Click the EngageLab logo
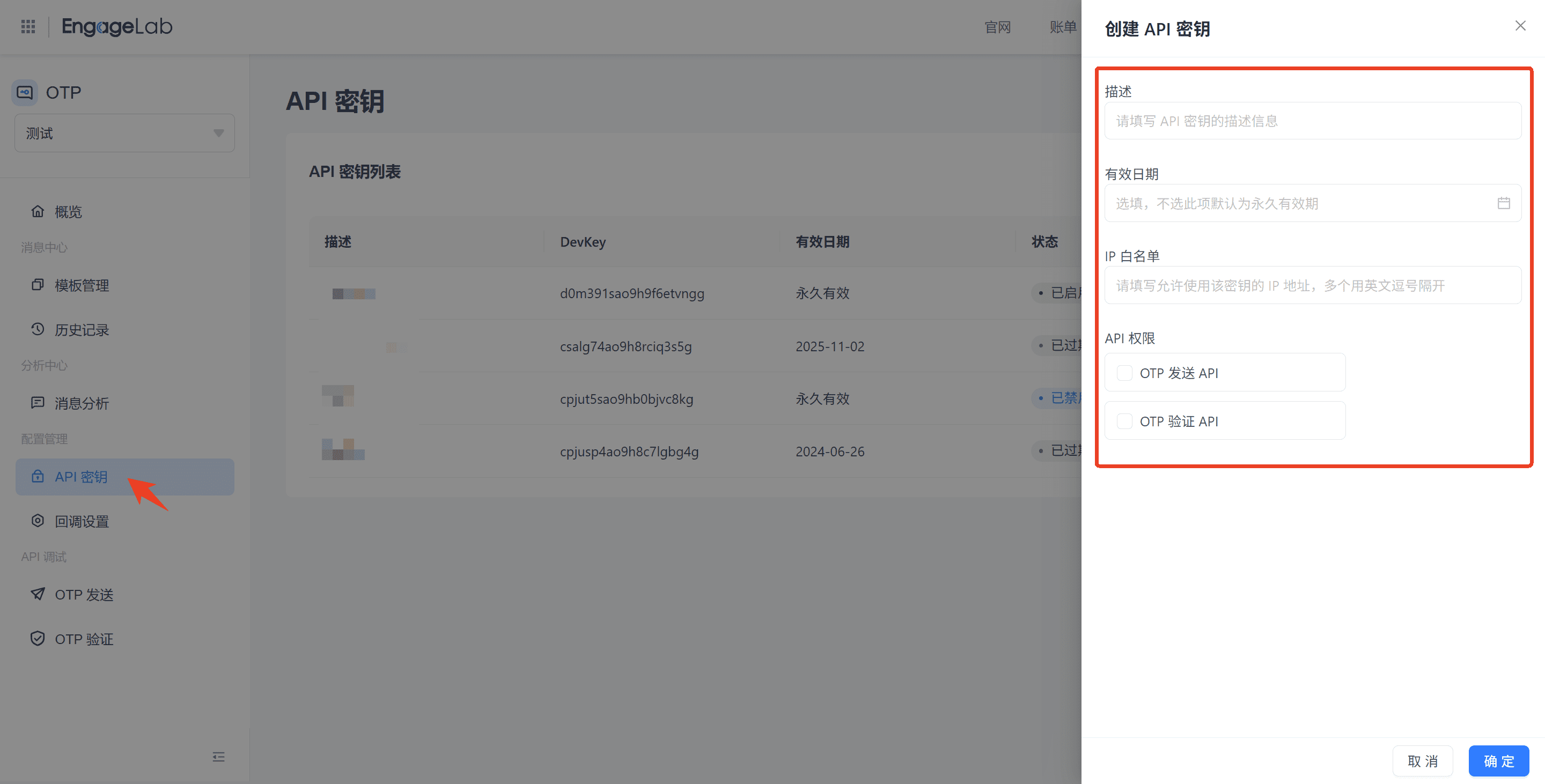Screen dimensions: 1545x784 [117, 26]
